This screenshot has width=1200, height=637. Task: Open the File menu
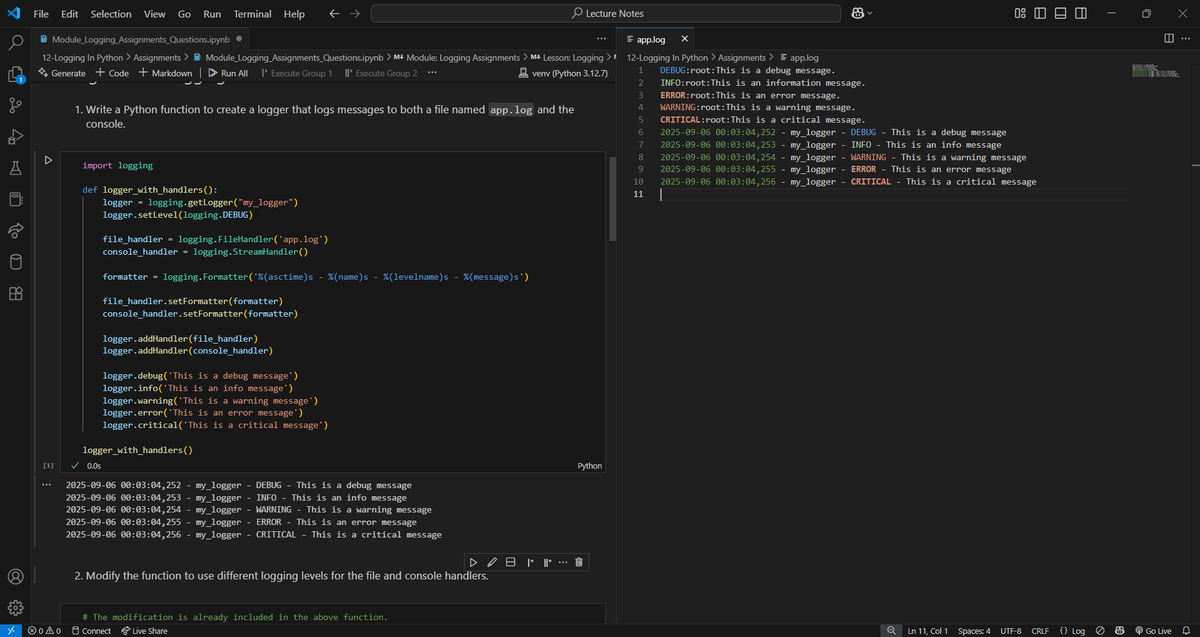[x=42, y=14]
